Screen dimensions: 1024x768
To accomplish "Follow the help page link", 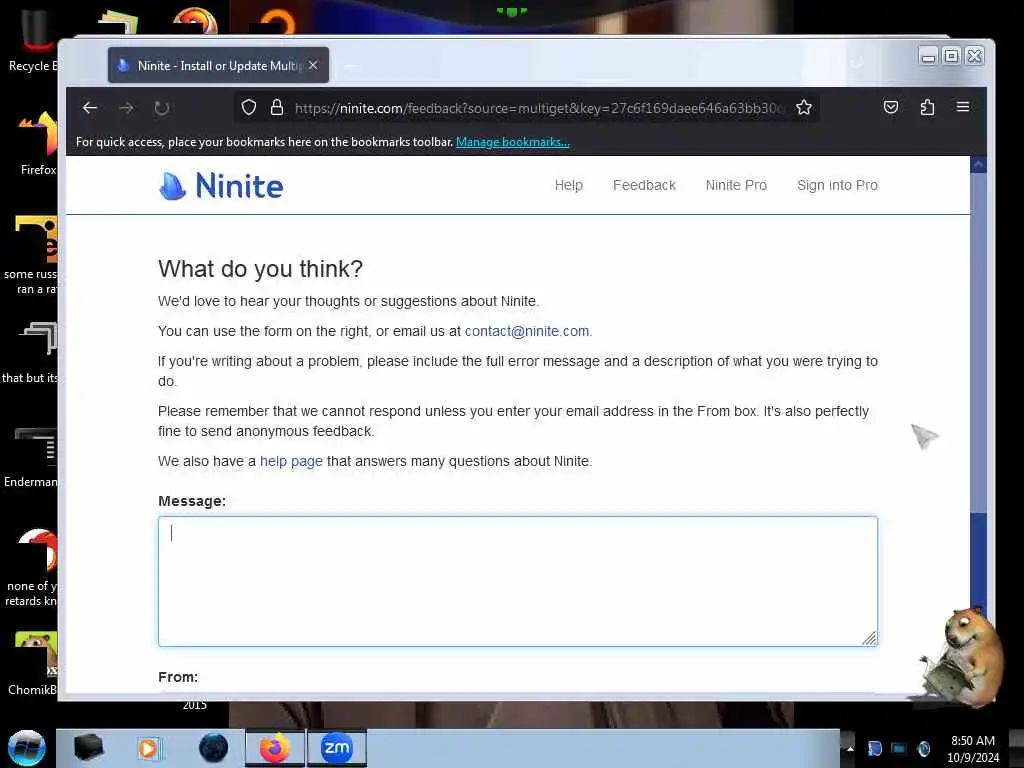I will pyautogui.click(x=291, y=461).
